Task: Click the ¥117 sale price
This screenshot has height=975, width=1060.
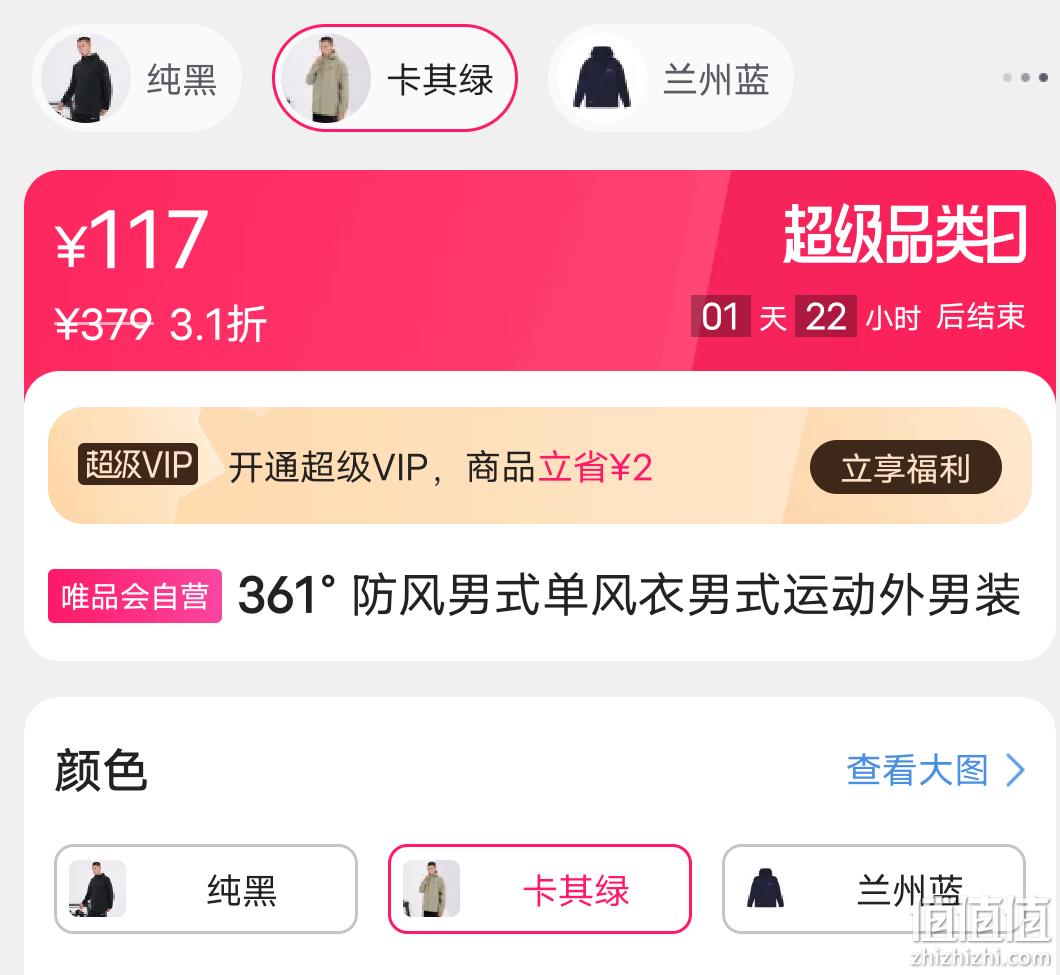Action: pos(131,239)
